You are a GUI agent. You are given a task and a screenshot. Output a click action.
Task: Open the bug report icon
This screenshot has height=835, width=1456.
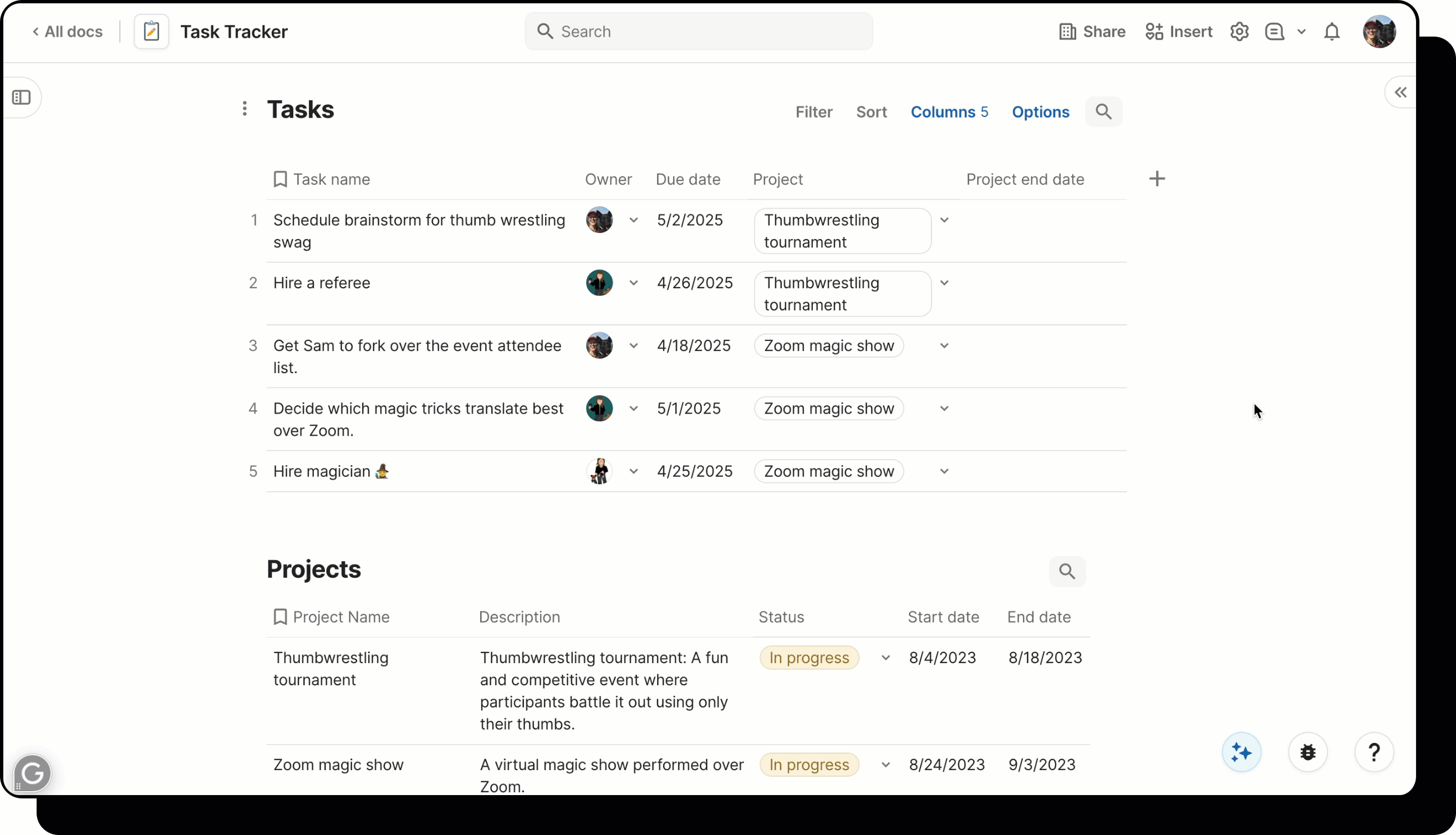pyautogui.click(x=1307, y=752)
